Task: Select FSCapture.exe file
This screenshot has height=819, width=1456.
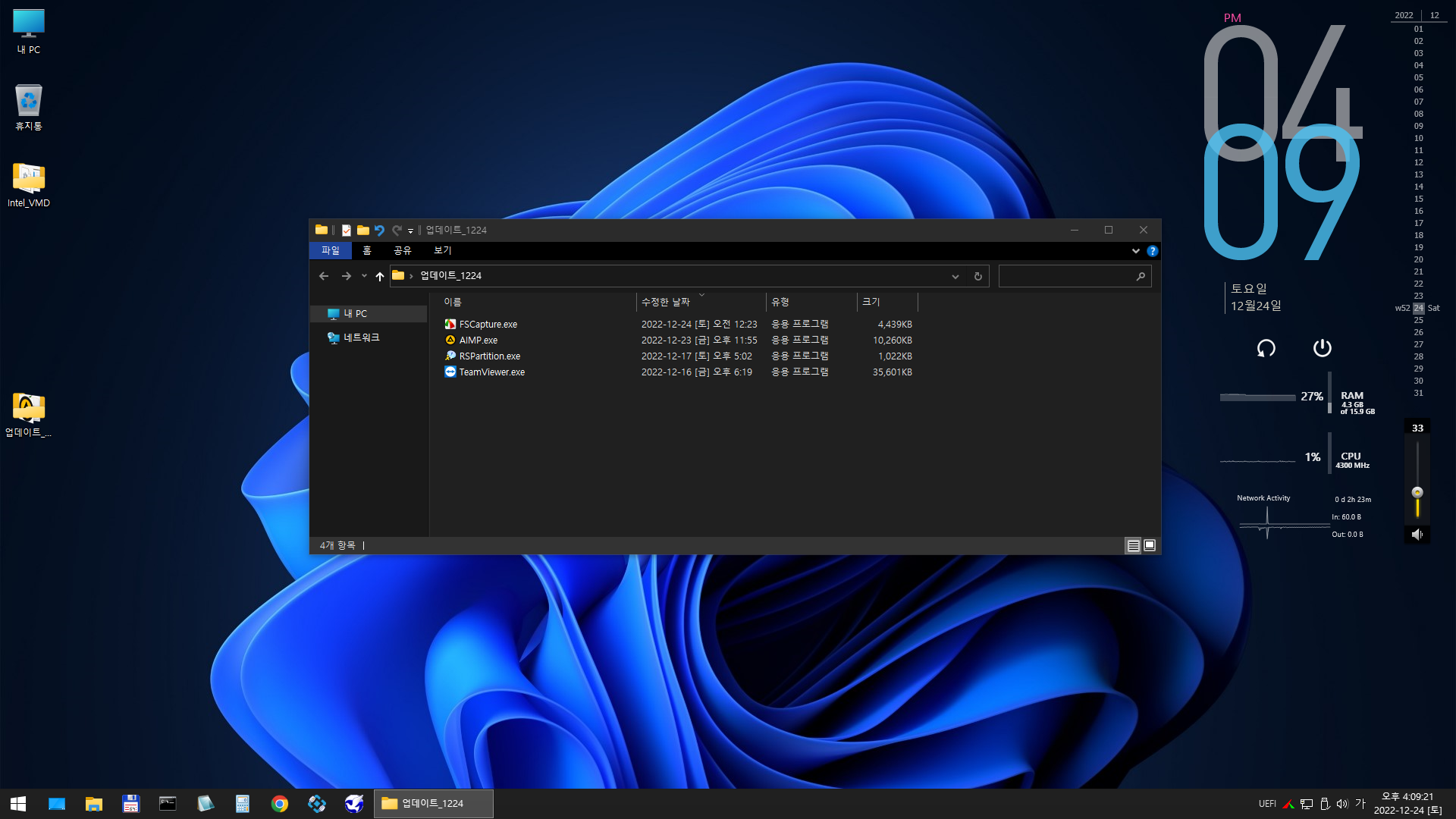Action: tap(488, 325)
